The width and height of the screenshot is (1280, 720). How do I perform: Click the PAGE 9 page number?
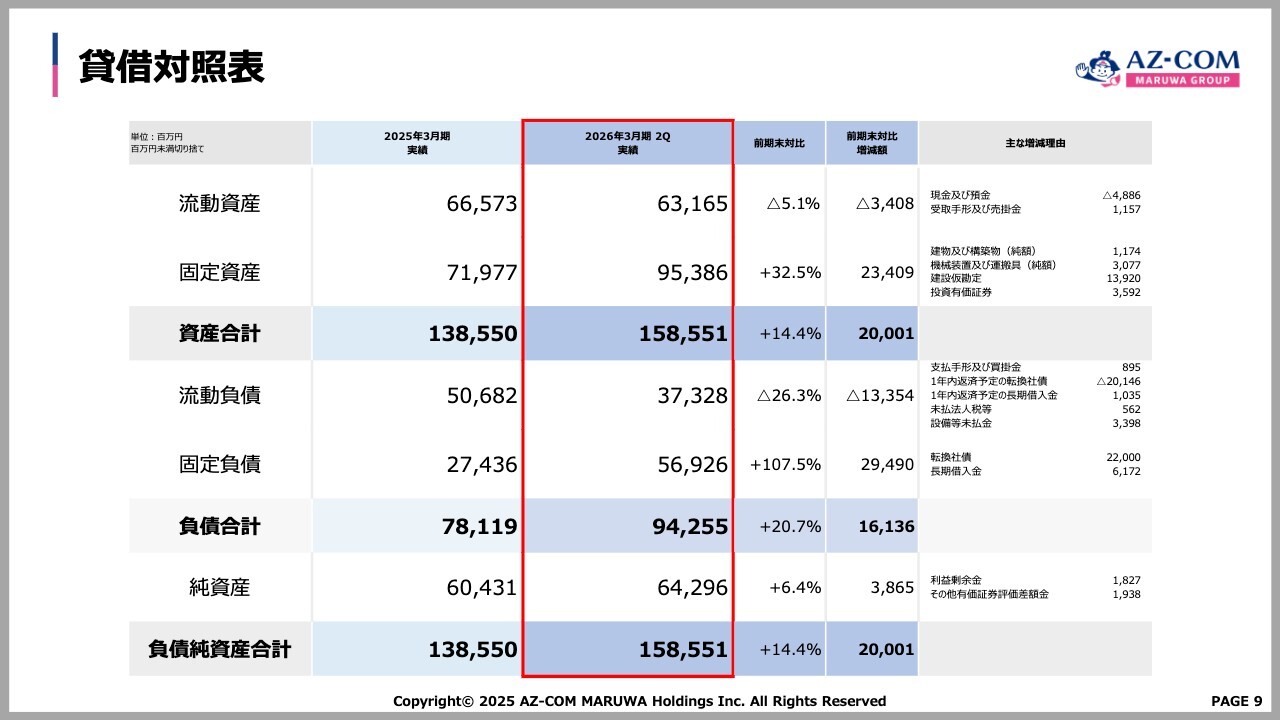(x=1236, y=701)
